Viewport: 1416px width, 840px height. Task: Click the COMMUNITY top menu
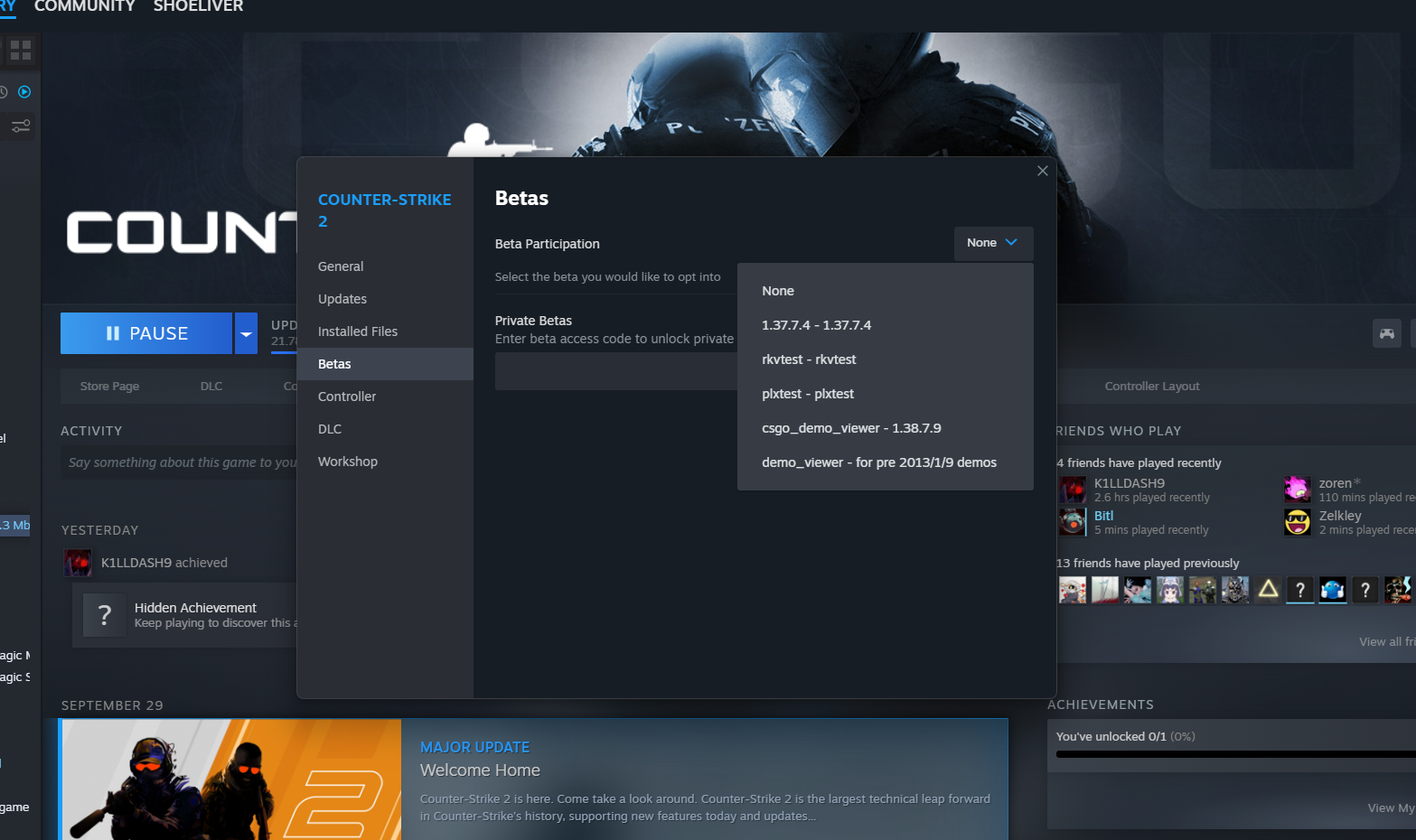coord(84,7)
